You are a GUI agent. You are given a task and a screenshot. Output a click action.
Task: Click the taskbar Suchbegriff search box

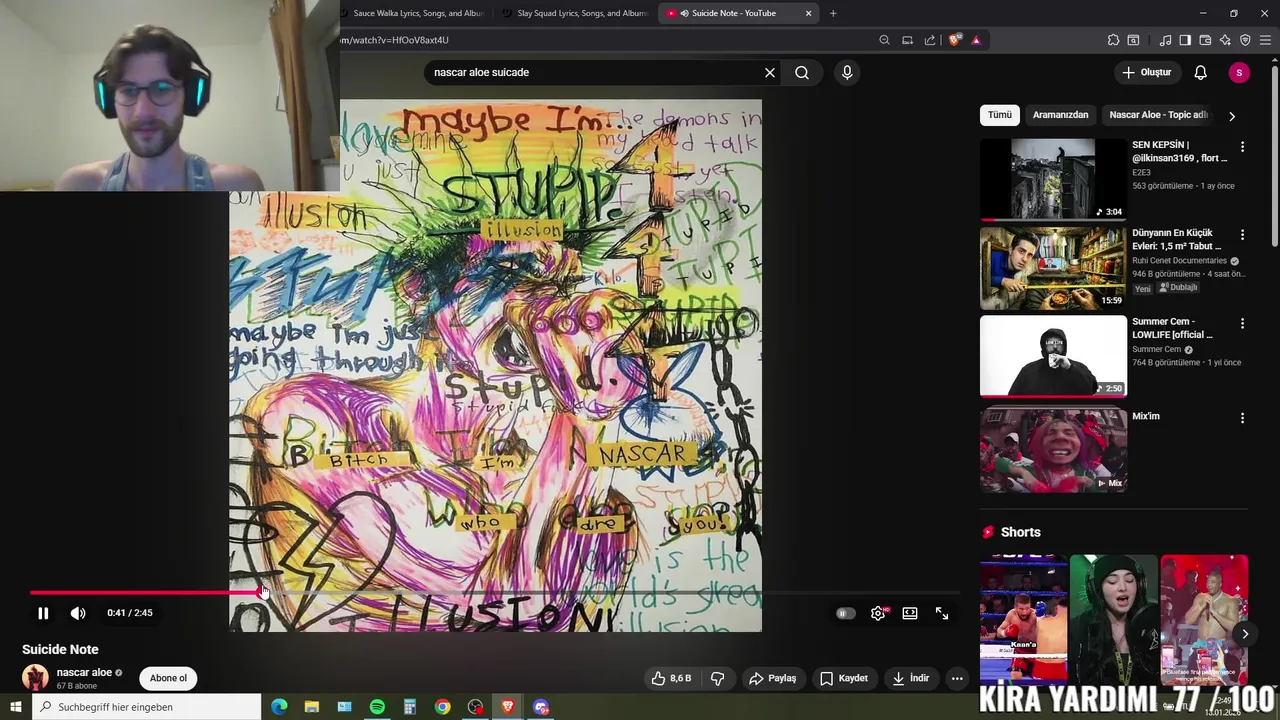146,707
